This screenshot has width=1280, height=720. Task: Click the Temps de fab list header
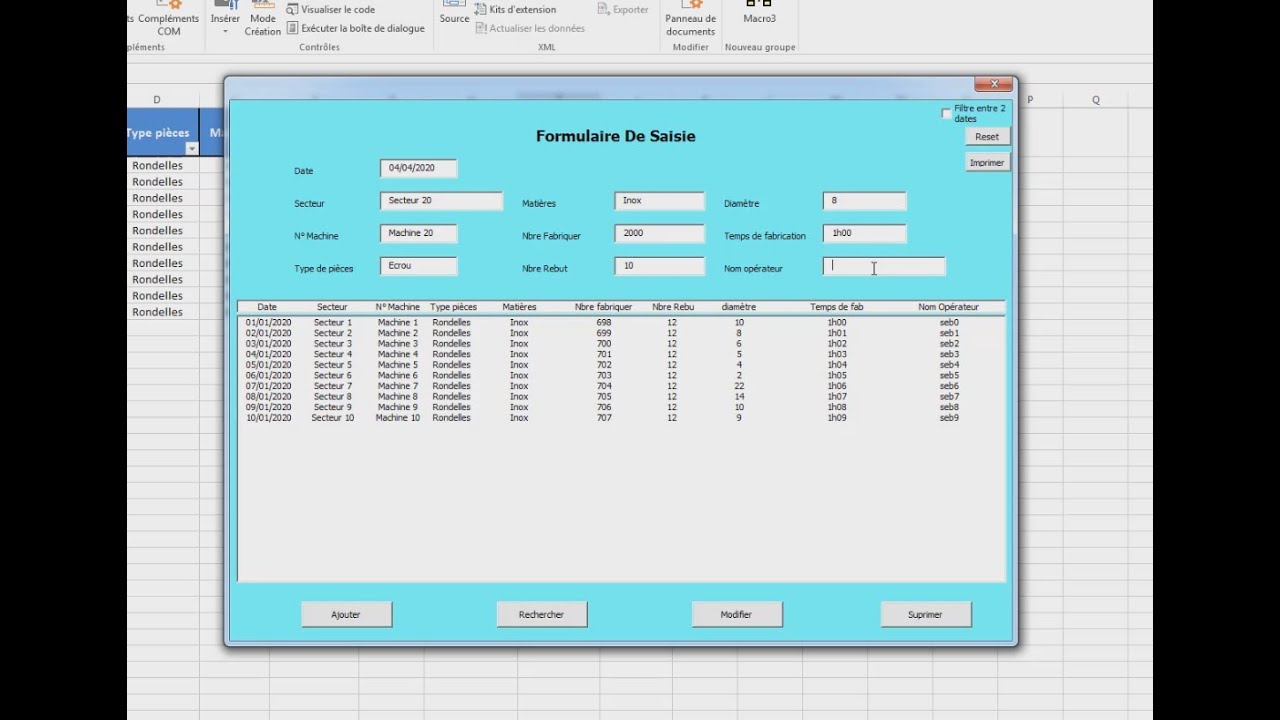837,307
